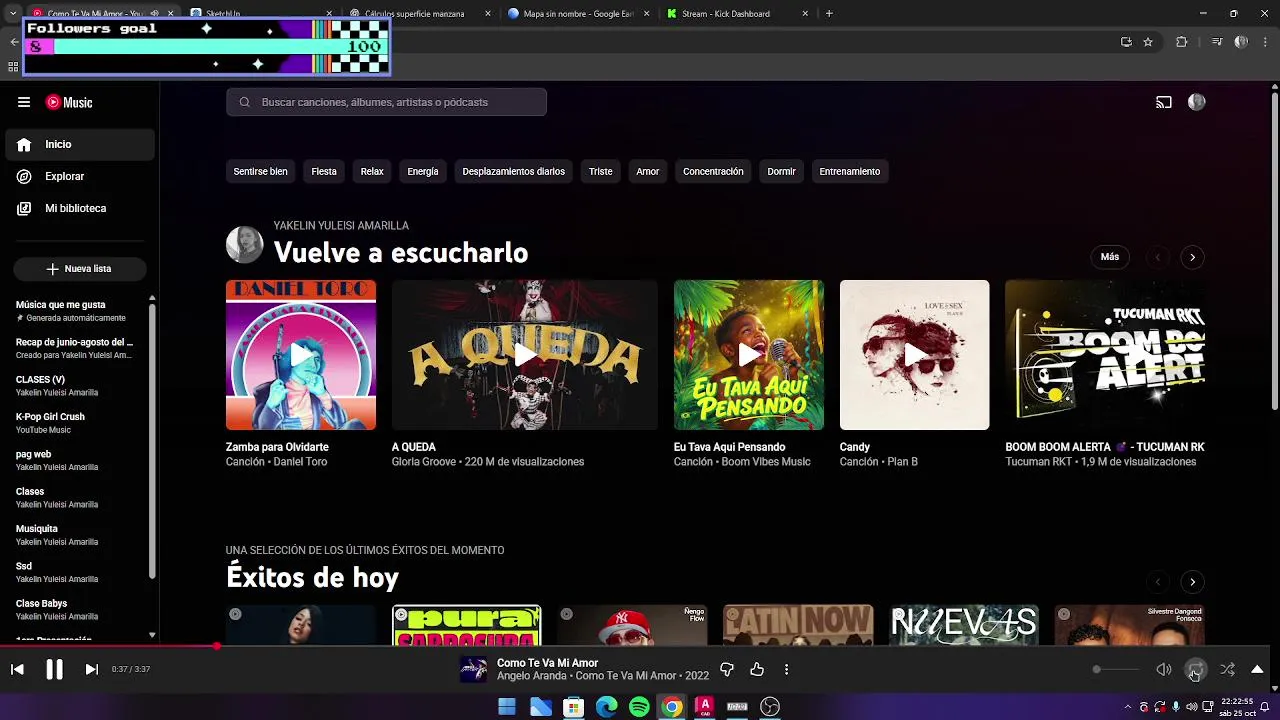1280x720 pixels.
Task: Open the K-Pop Girl Crush playlist
Action: click(76, 423)
